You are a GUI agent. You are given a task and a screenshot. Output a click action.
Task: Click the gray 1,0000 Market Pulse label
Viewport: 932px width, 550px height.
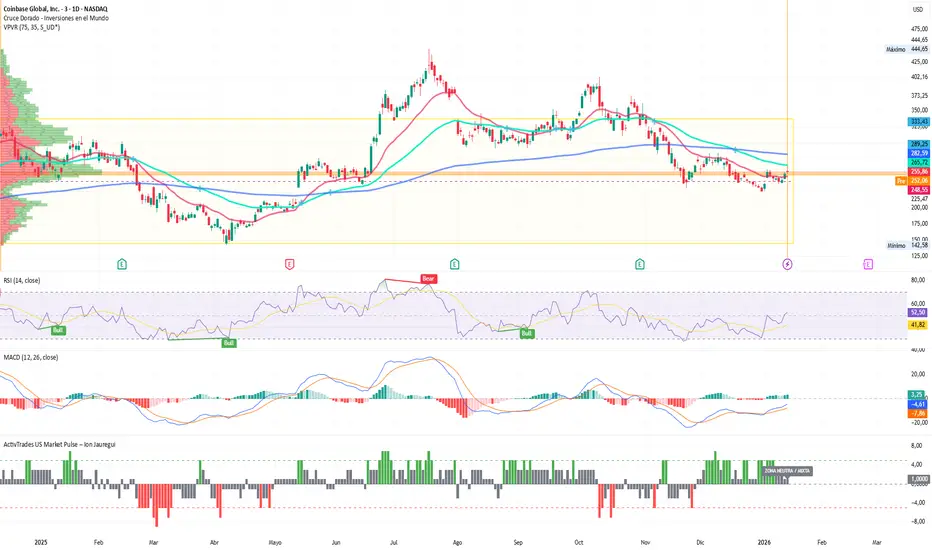(918, 479)
